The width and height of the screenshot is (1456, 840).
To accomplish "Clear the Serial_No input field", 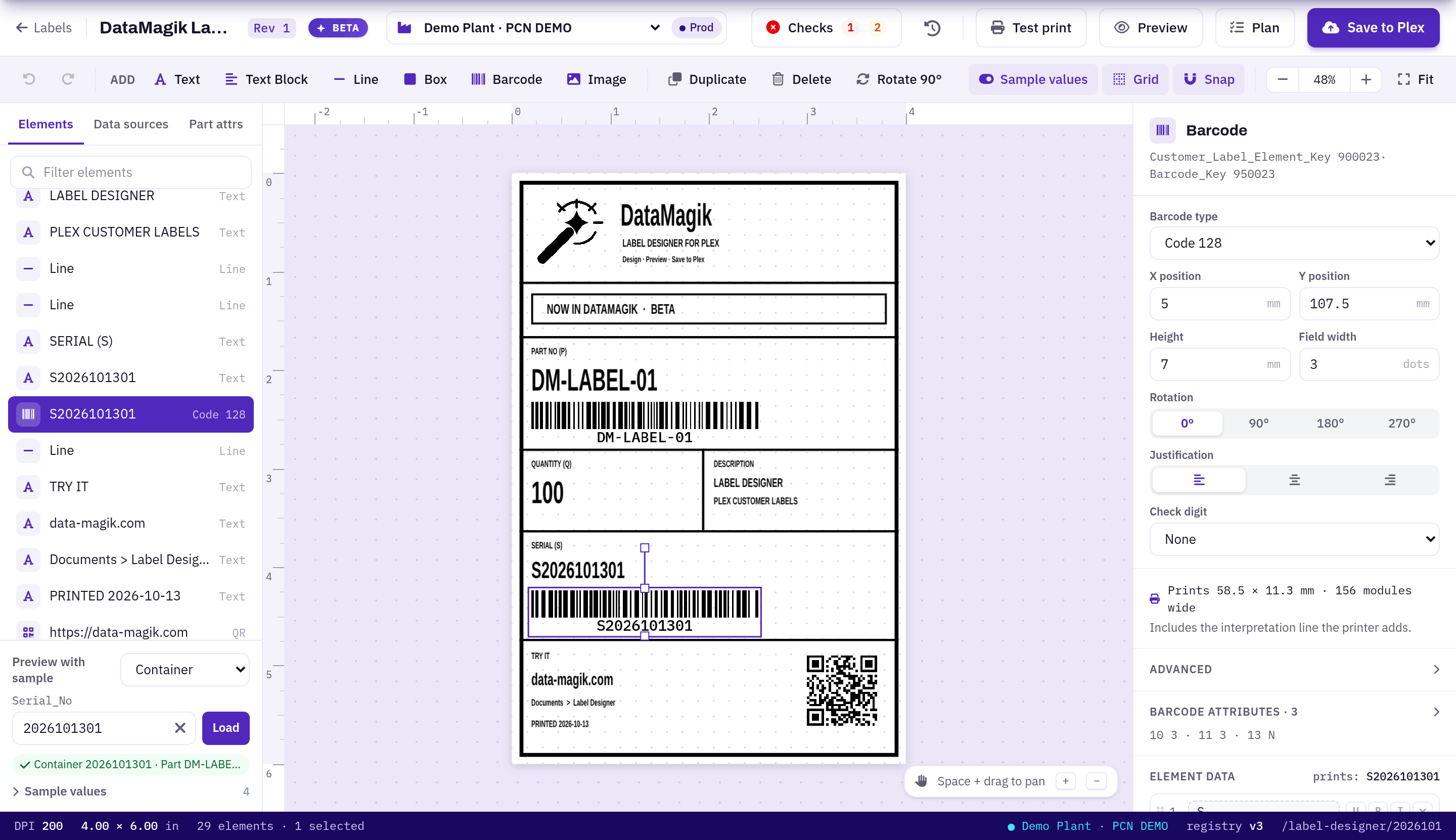I will 180,727.
